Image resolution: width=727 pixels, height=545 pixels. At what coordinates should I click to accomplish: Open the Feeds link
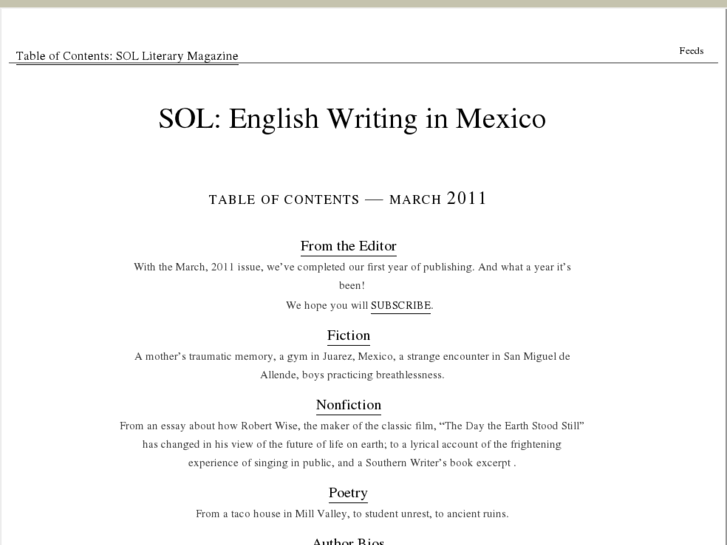691,51
